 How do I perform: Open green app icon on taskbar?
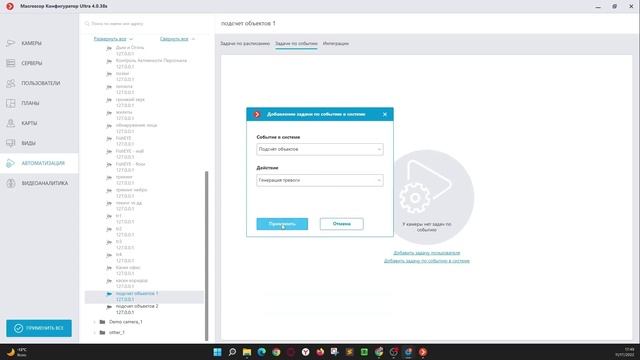coord(364,352)
